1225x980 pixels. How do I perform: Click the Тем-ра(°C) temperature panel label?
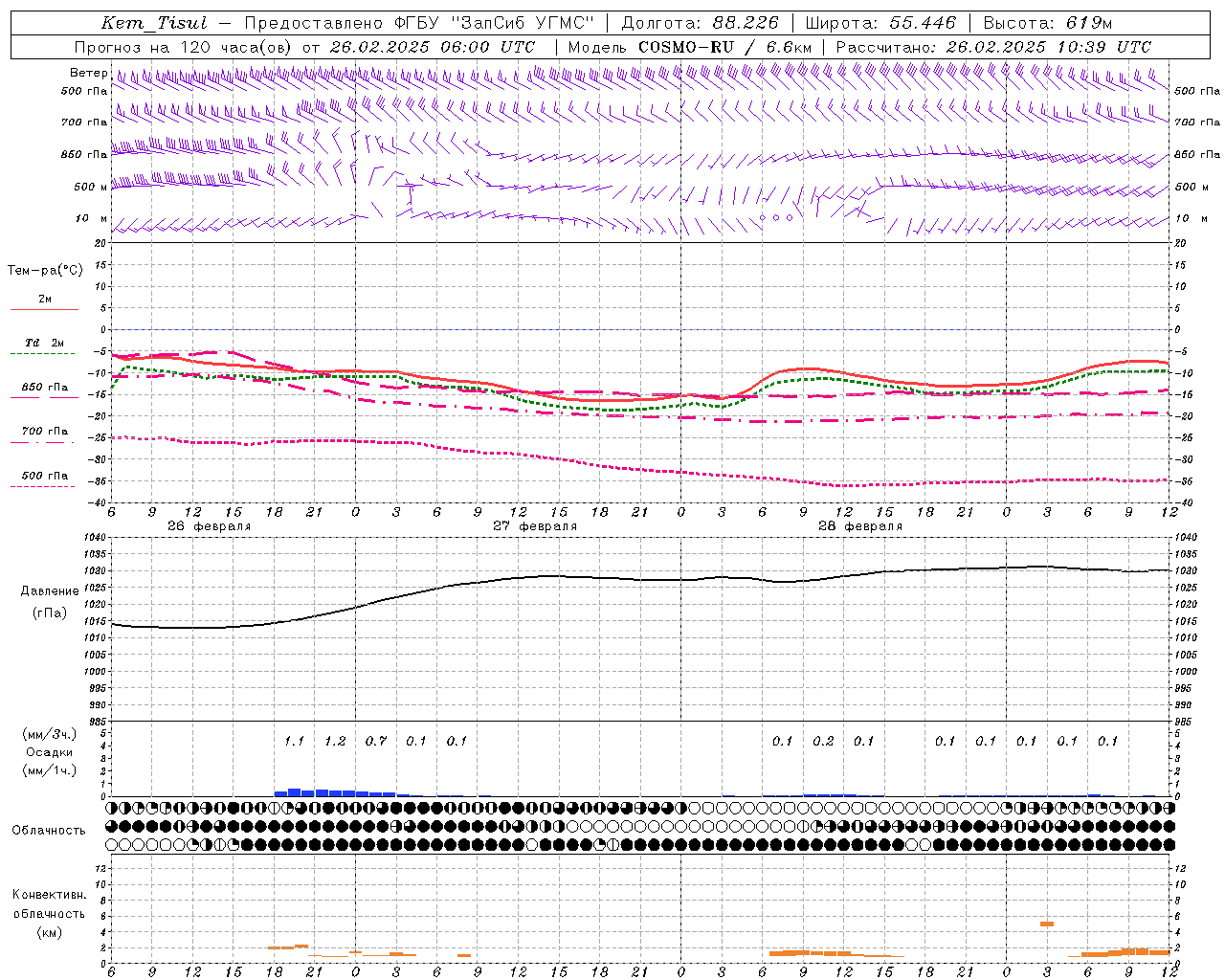click(x=45, y=271)
